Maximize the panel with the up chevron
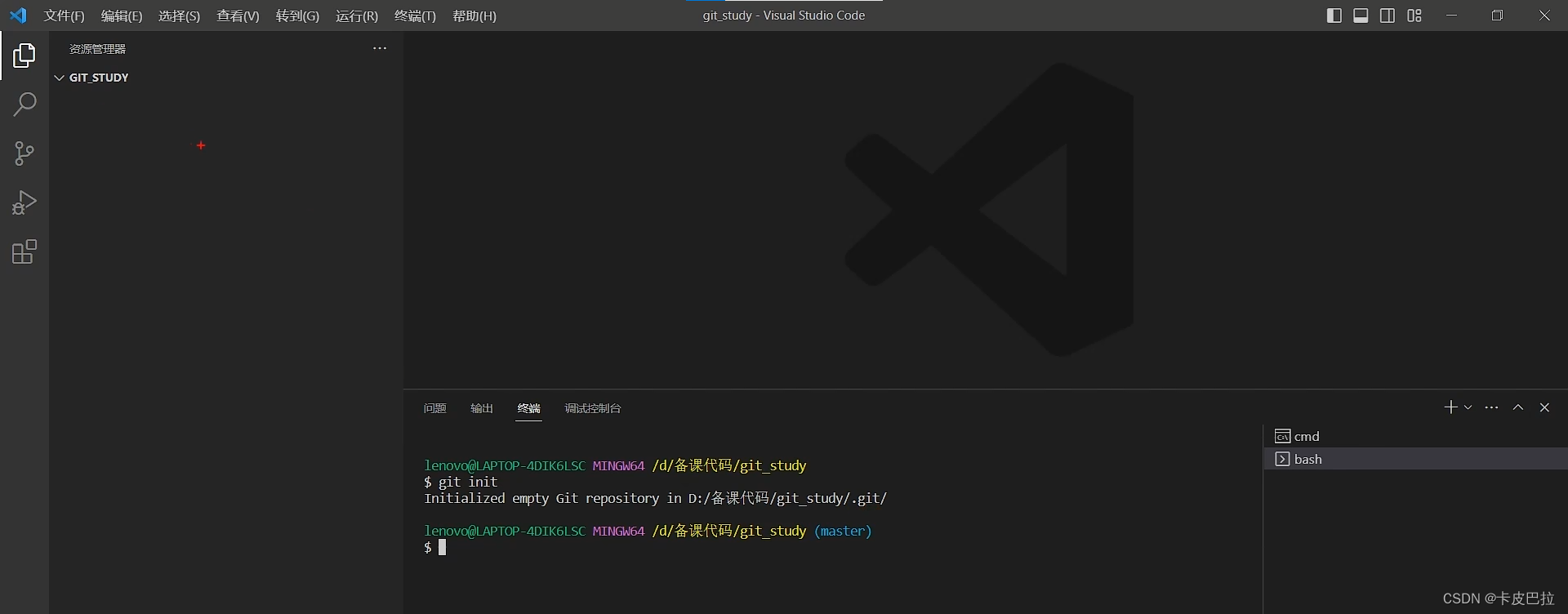 click(1518, 407)
